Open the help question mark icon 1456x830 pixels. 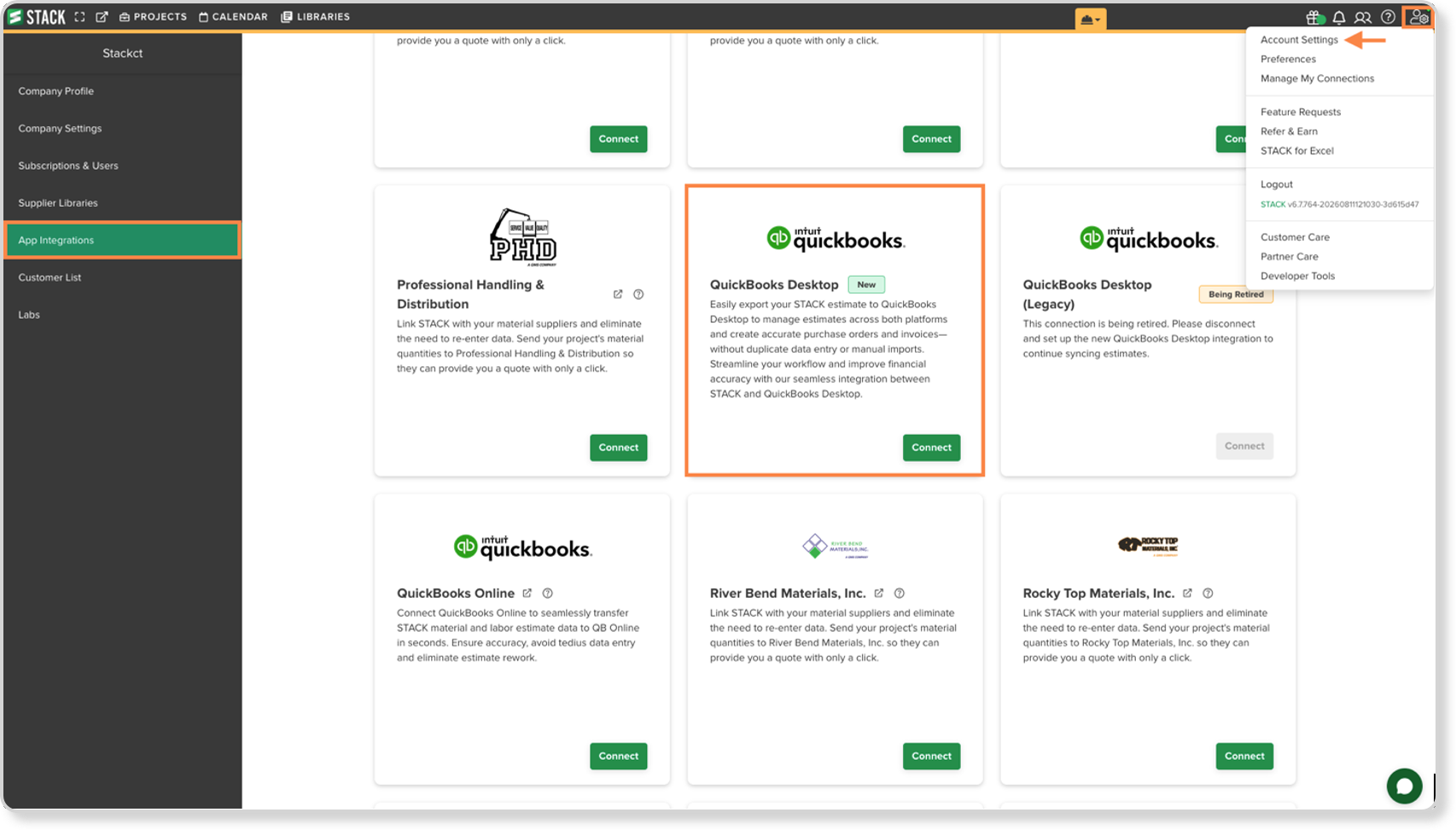pyautogui.click(x=1389, y=17)
